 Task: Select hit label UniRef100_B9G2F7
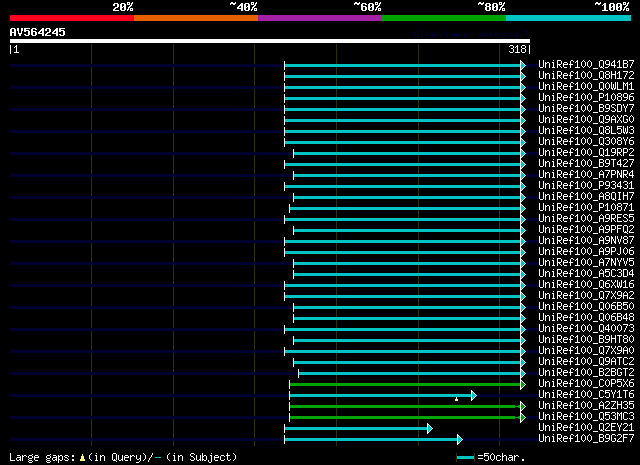pos(586,439)
